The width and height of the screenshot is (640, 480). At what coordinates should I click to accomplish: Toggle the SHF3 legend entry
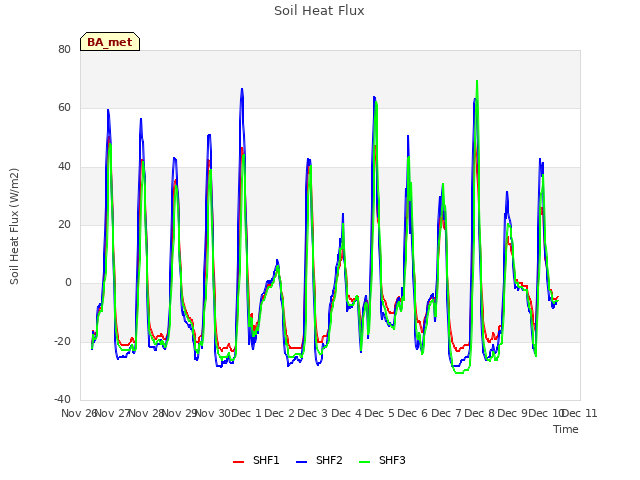(x=382, y=461)
